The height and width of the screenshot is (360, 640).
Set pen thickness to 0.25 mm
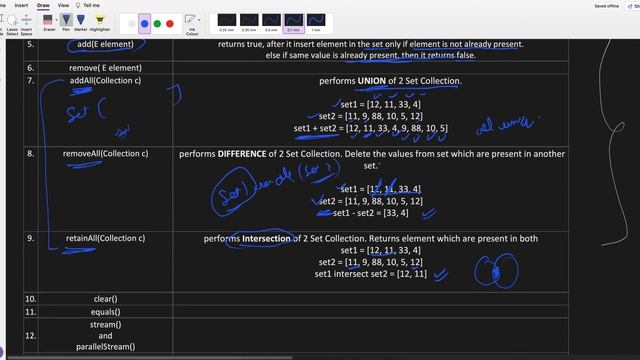(227, 23)
